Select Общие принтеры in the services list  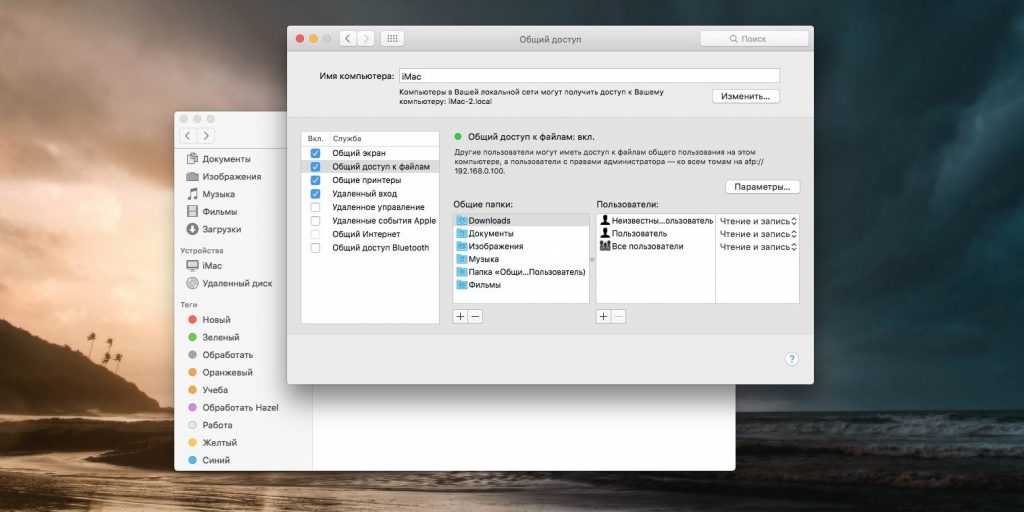pos(366,180)
